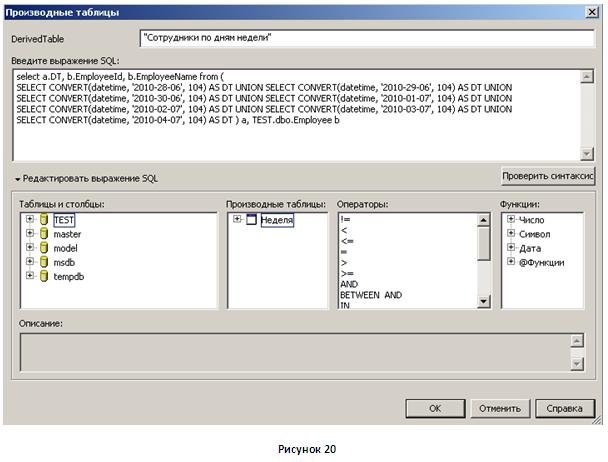Click the description box scroll down arrow
Viewport: 608px width, 462px height.
577,364
